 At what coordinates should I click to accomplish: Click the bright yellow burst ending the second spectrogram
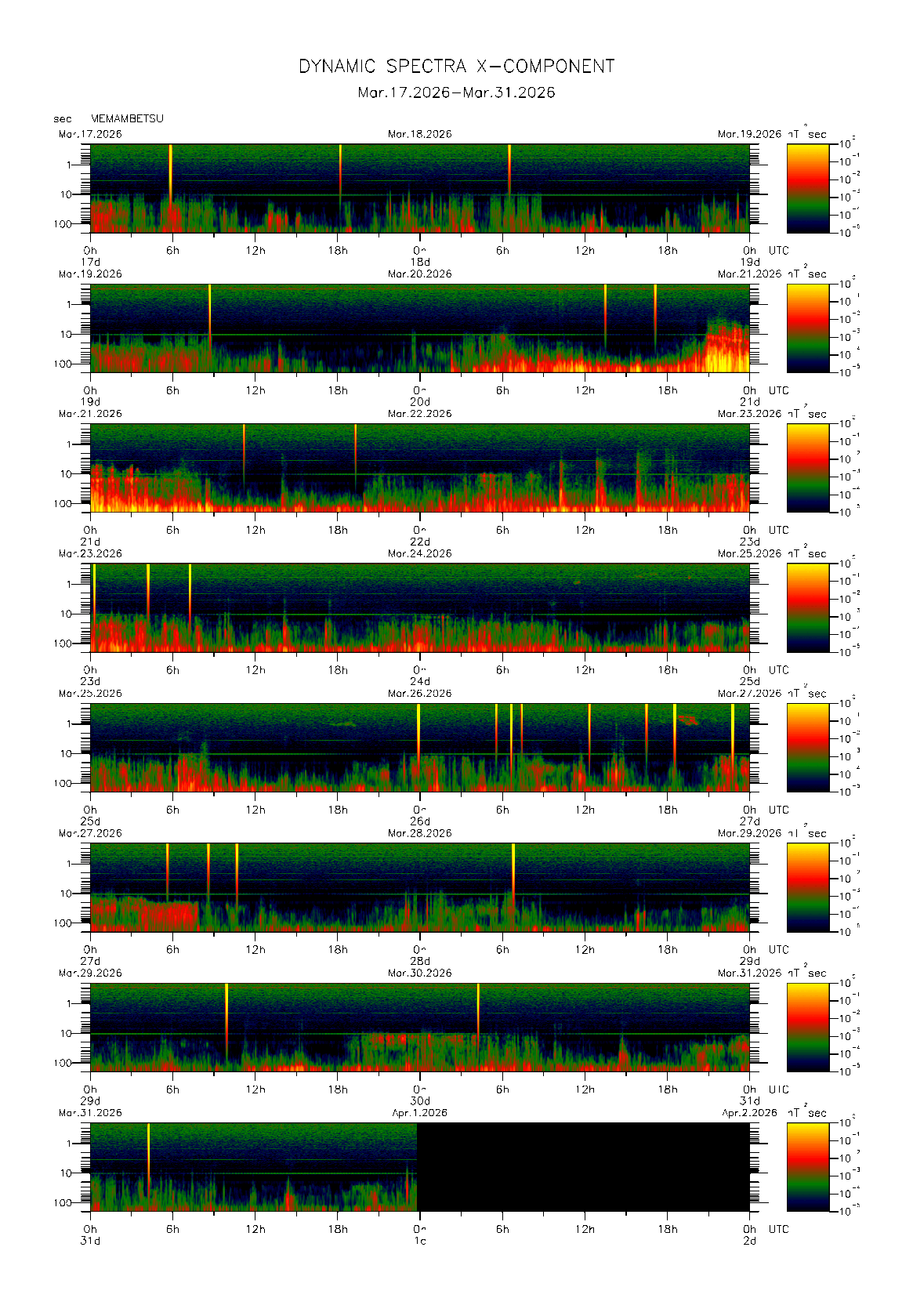point(727,353)
